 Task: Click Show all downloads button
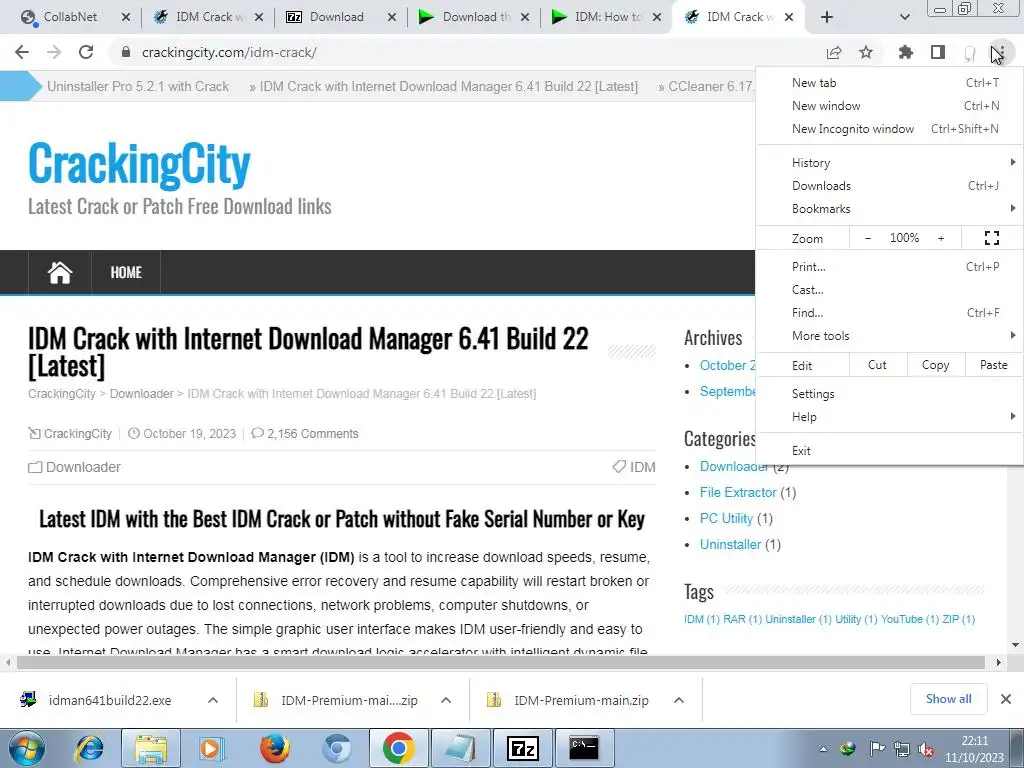948,699
